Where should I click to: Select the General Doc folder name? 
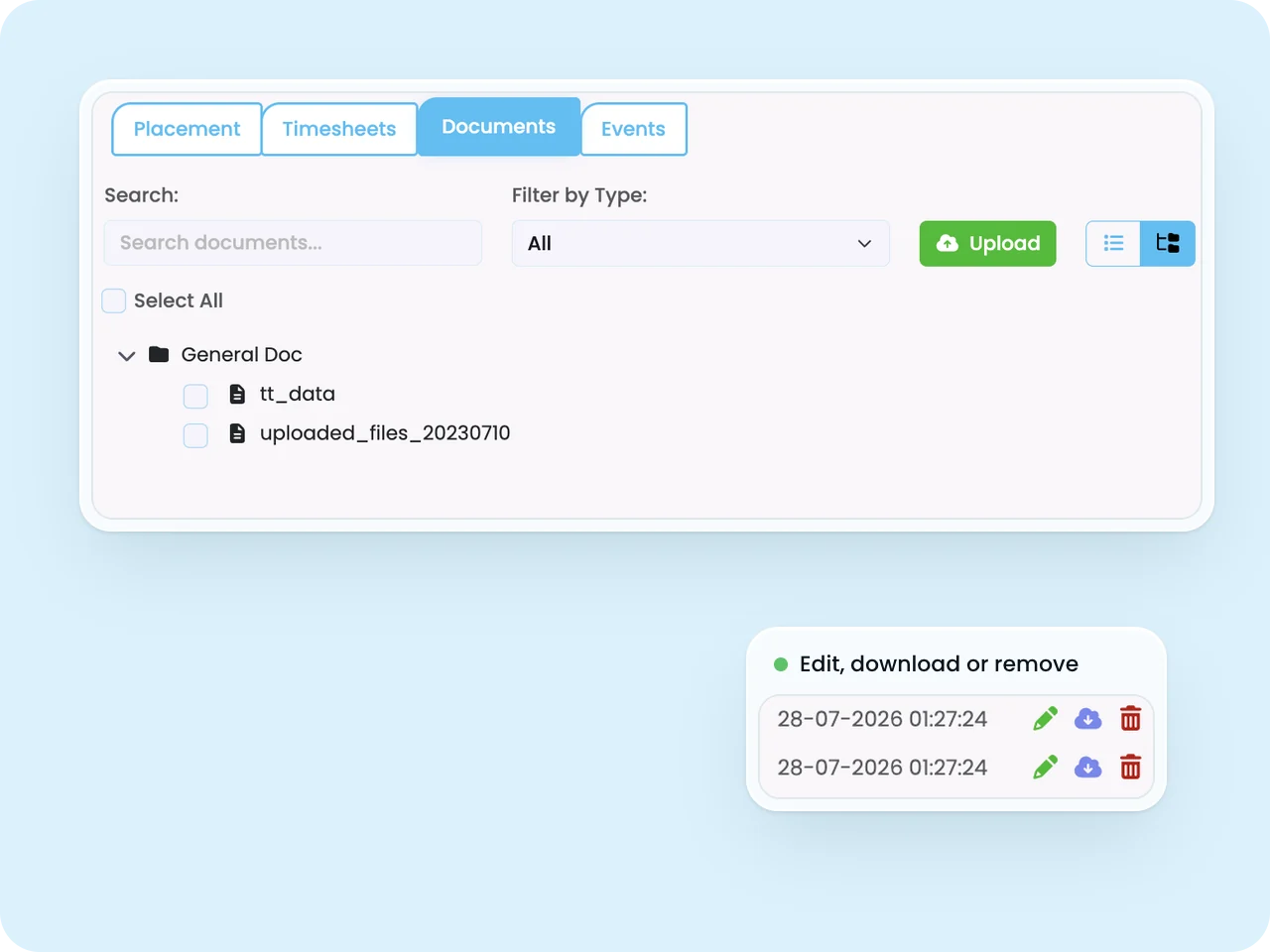(241, 354)
